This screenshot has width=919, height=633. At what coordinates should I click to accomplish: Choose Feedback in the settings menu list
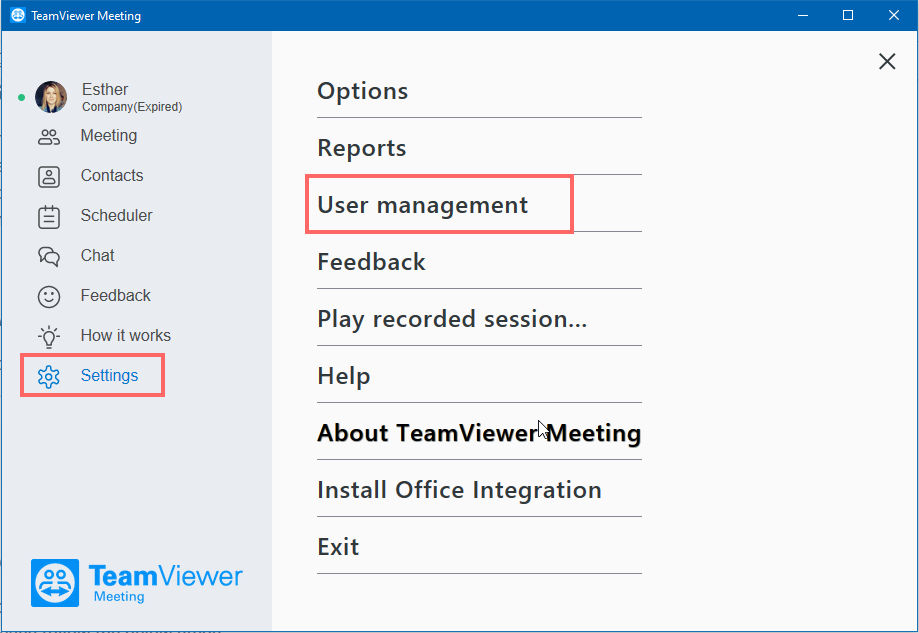tap(371, 261)
